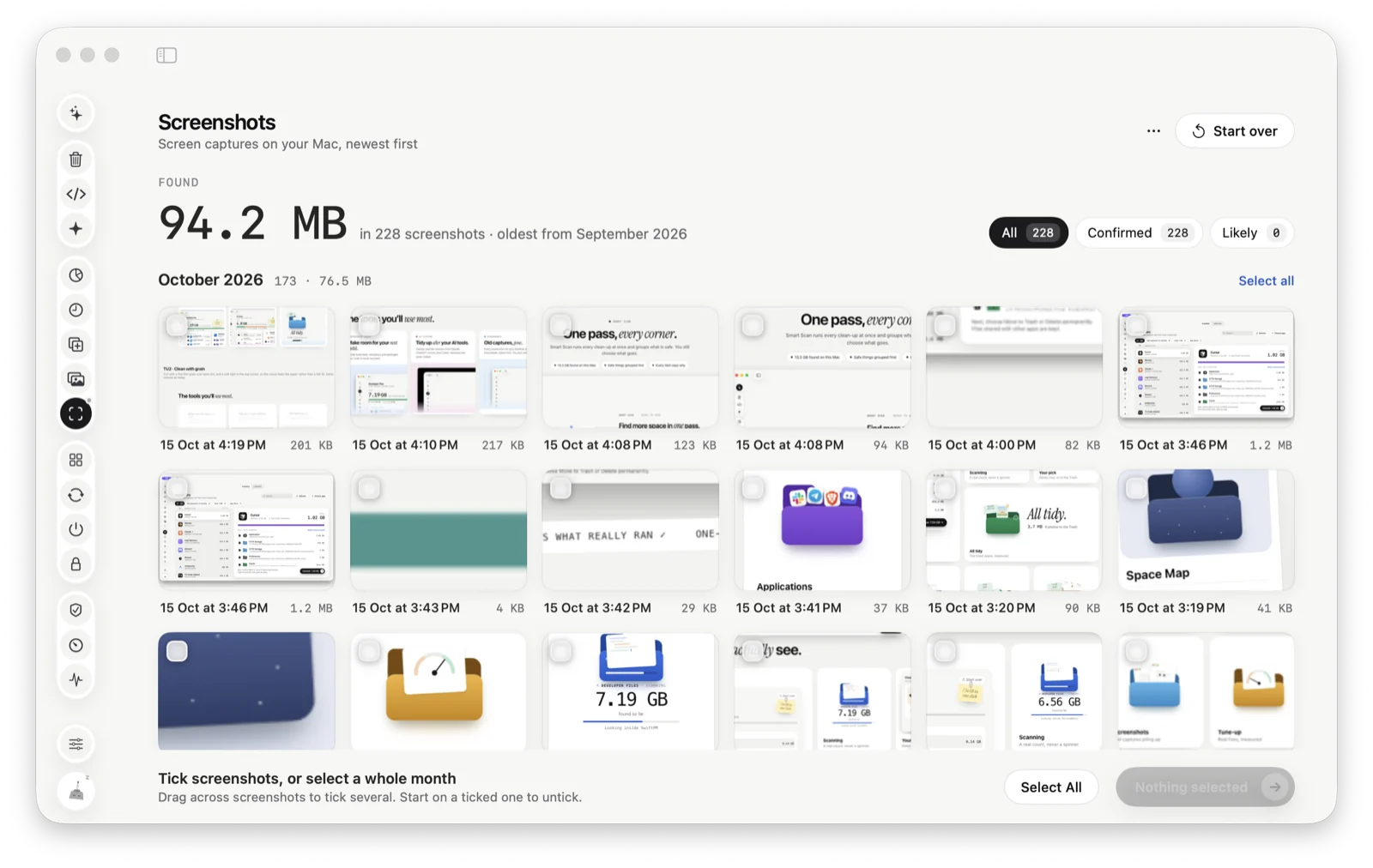Show the All 228 filter

tap(1028, 232)
